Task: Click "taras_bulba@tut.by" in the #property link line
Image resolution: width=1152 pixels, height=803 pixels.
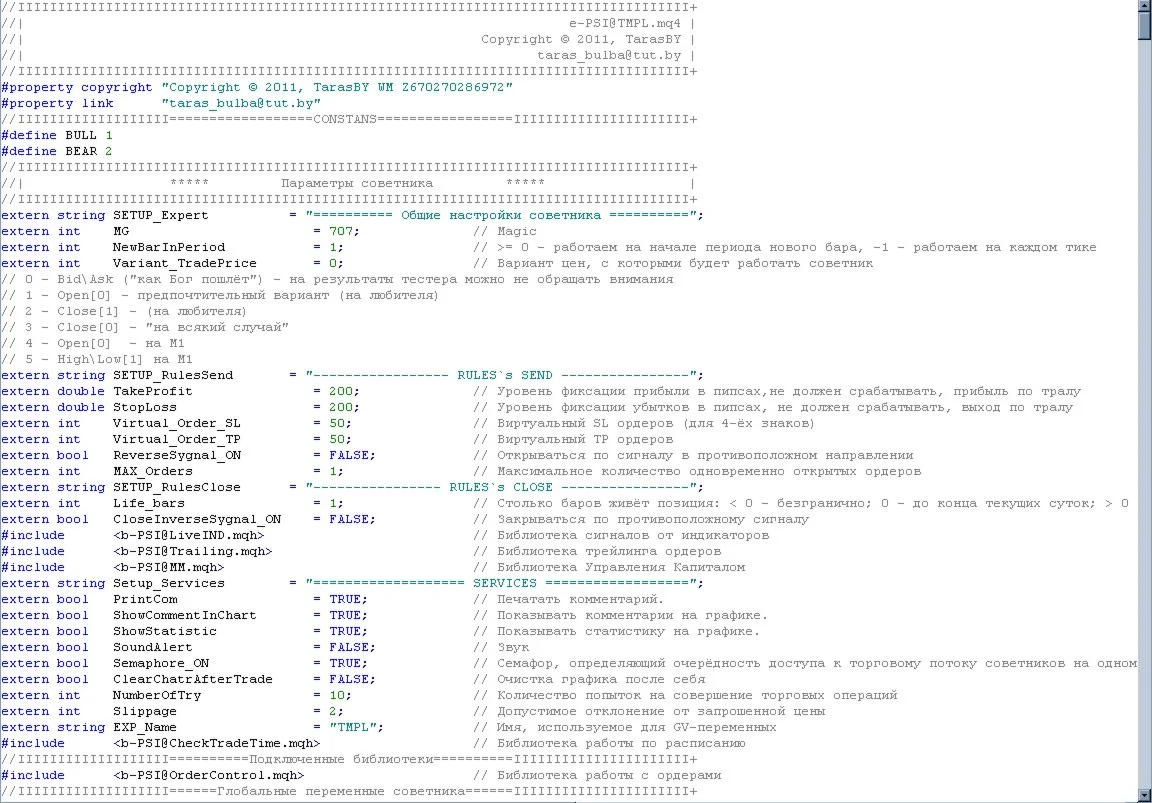Action: tap(240, 103)
